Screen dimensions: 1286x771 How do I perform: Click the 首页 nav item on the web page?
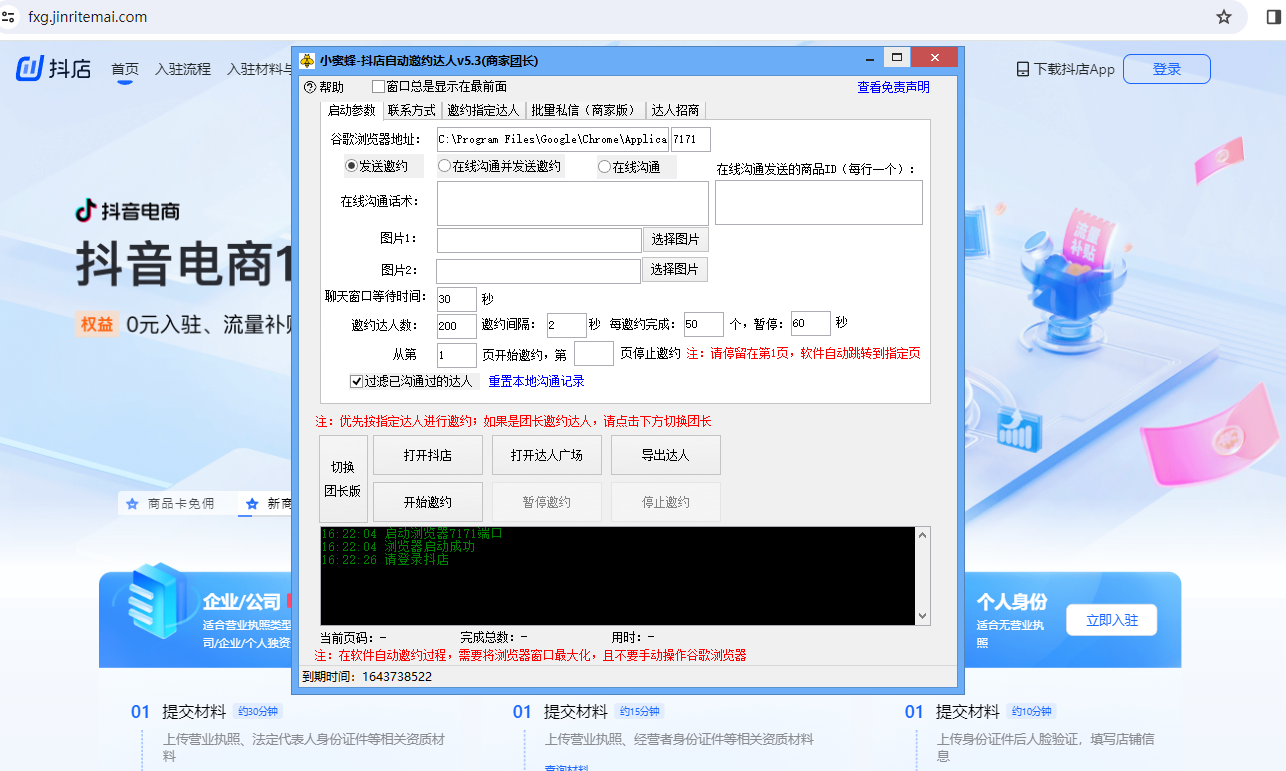click(x=125, y=69)
